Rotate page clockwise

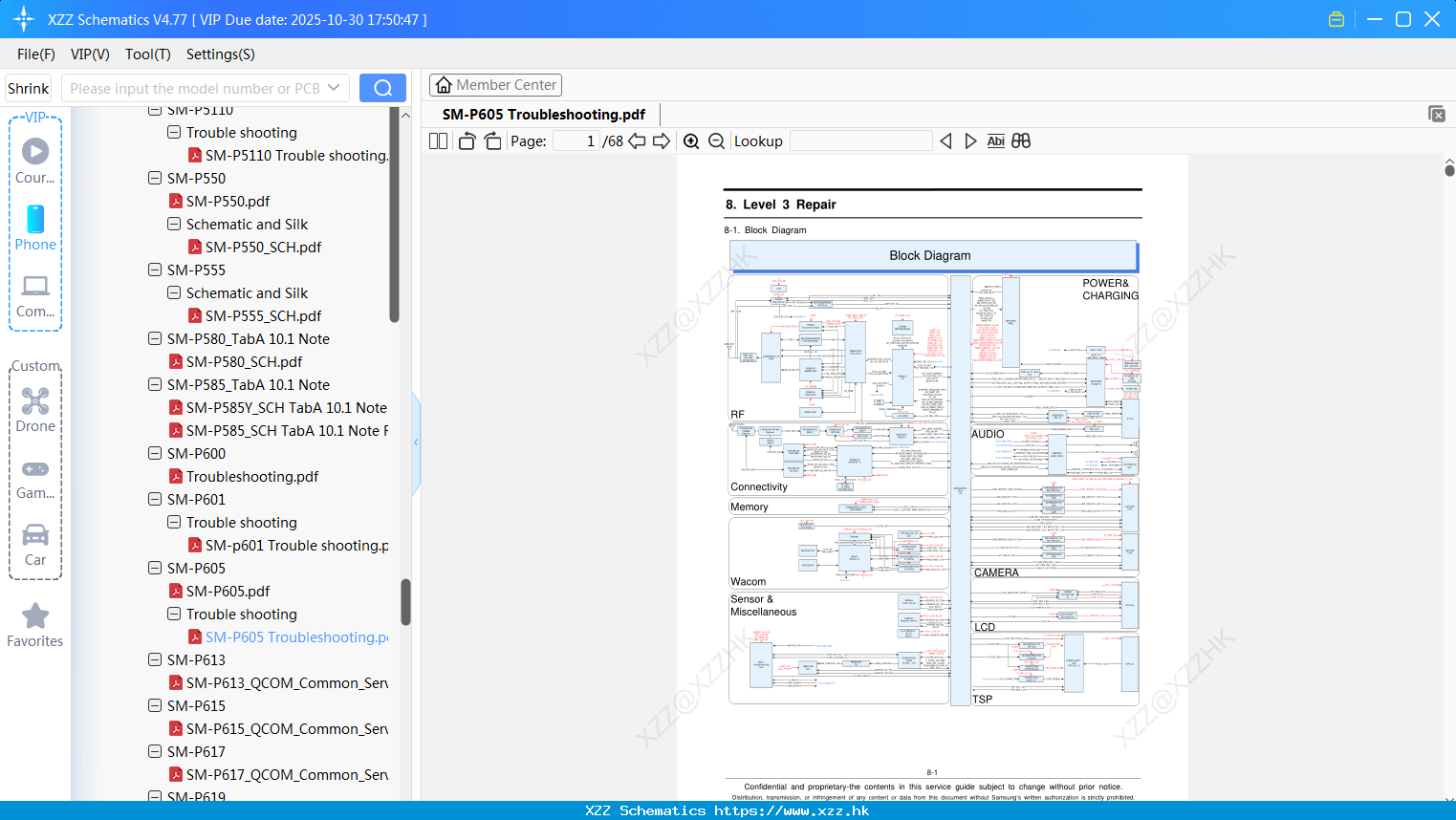pyautogui.click(x=492, y=140)
